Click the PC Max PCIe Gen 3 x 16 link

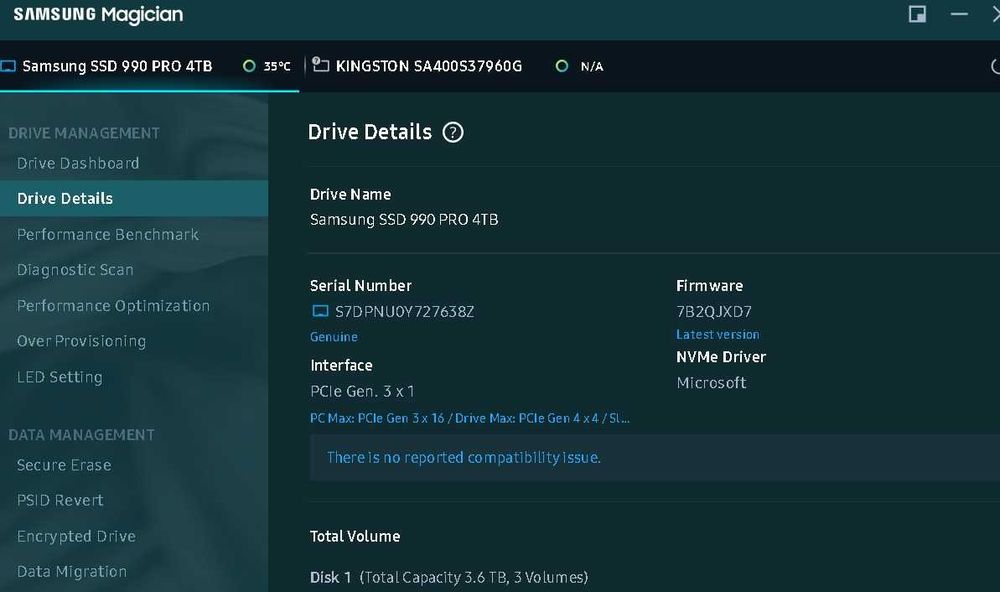[x=470, y=418]
